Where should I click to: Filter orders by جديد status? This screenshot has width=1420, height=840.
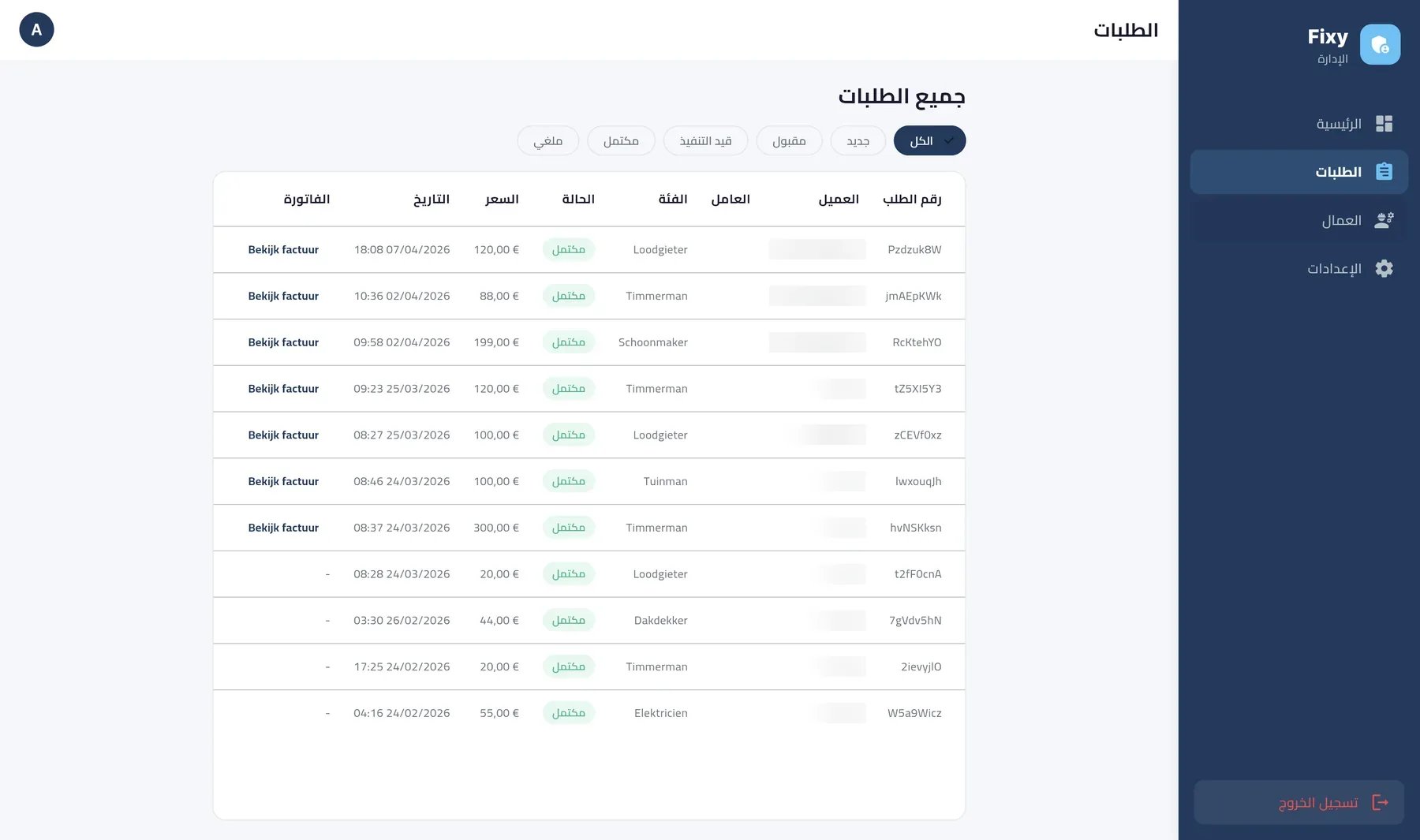858,140
